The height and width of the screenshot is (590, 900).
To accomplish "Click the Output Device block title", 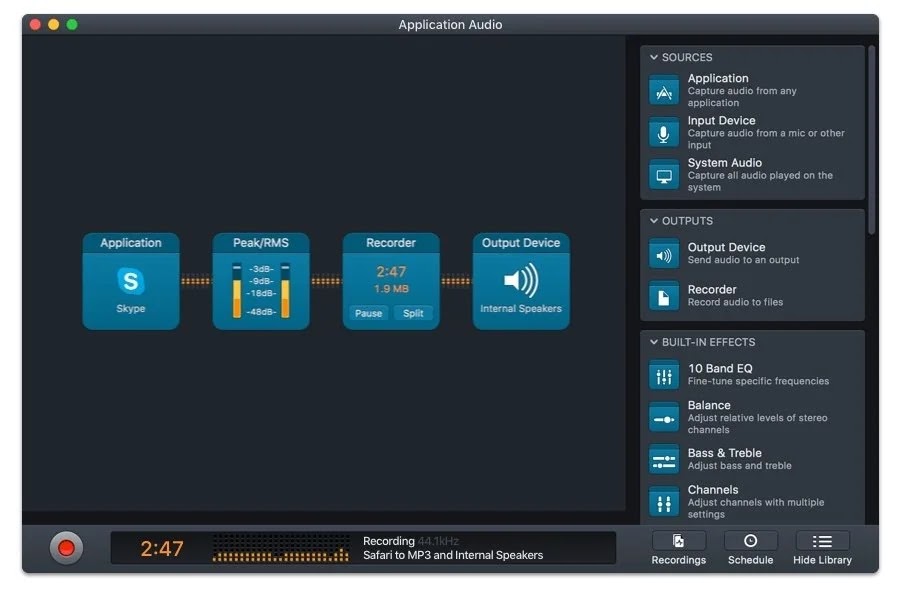I will click(521, 243).
